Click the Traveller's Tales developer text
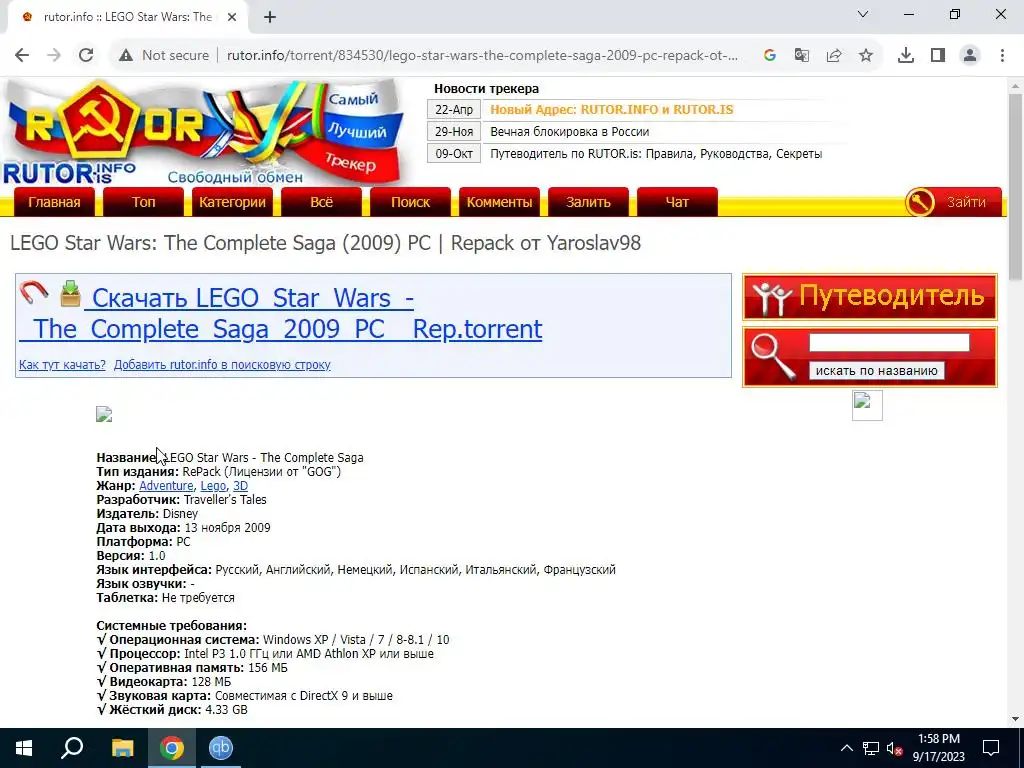Viewport: 1024px width, 768px height. pos(225,500)
